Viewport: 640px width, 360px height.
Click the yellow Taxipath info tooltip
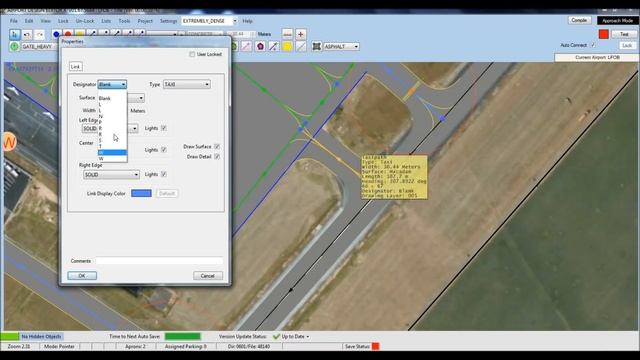pos(394,177)
